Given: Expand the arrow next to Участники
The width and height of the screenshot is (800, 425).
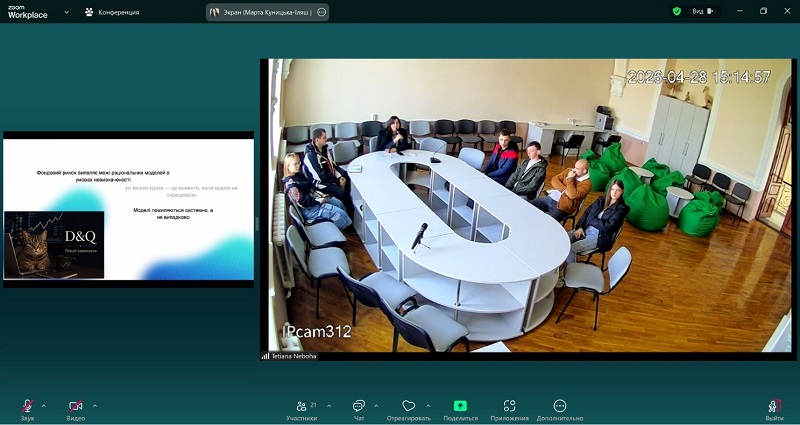Looking at the screenshot, I should (329, 406).
